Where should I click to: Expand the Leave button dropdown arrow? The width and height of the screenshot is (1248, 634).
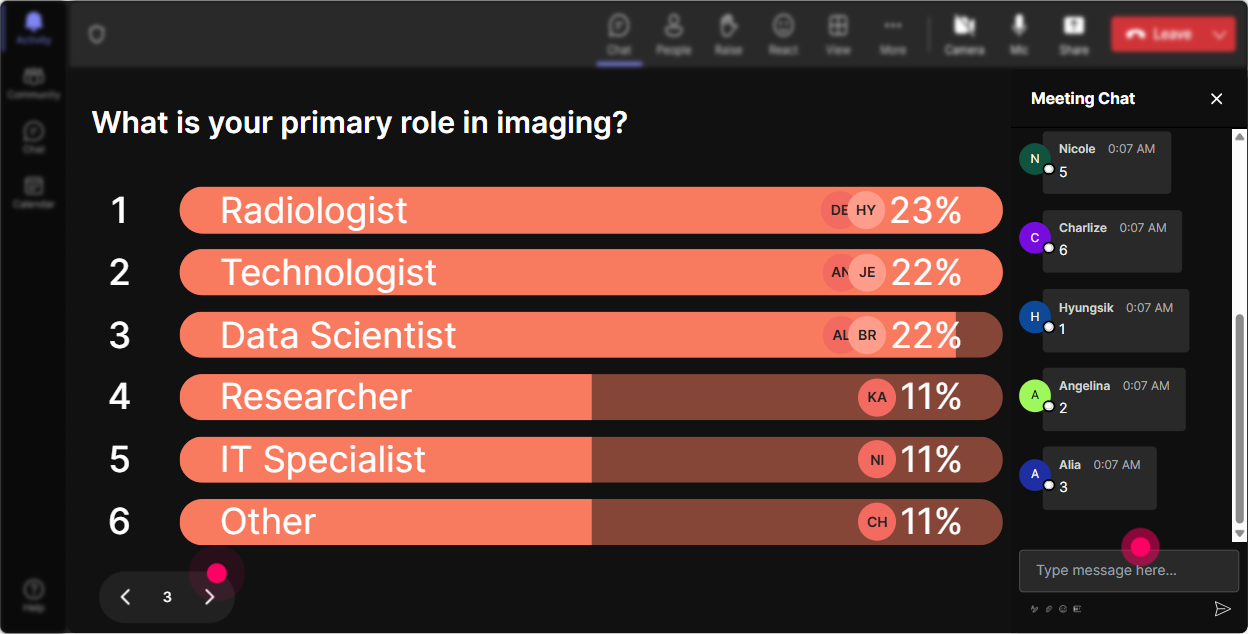[x=1219, y=34]
